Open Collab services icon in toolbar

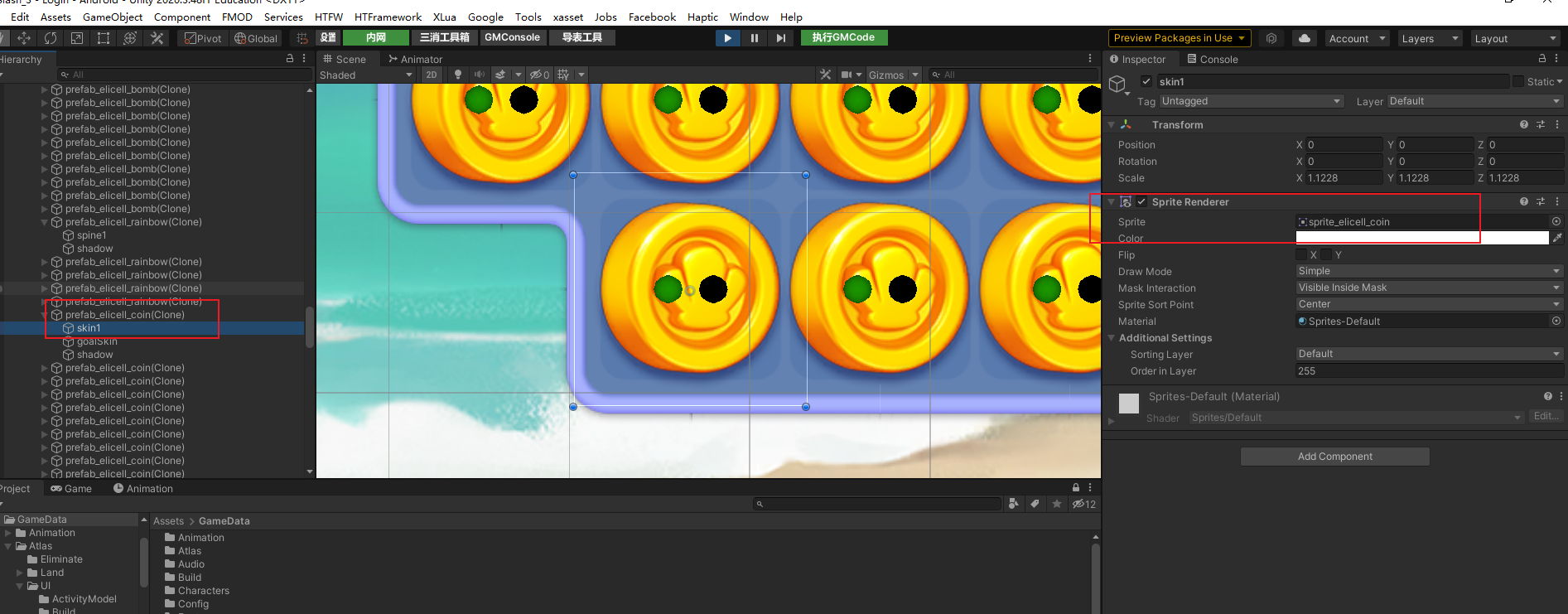[1271, 38]
